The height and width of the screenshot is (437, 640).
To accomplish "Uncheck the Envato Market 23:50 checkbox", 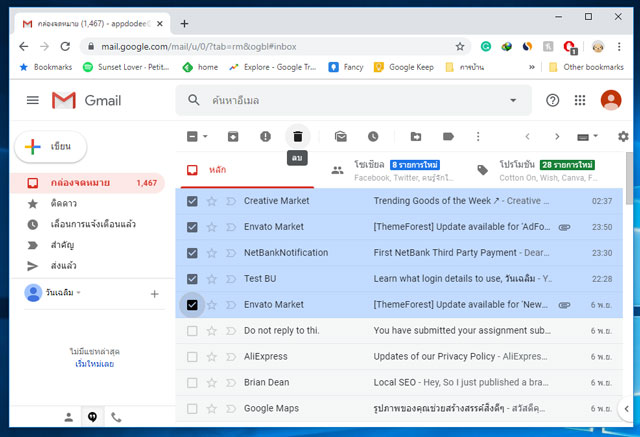I will (192, 227).
